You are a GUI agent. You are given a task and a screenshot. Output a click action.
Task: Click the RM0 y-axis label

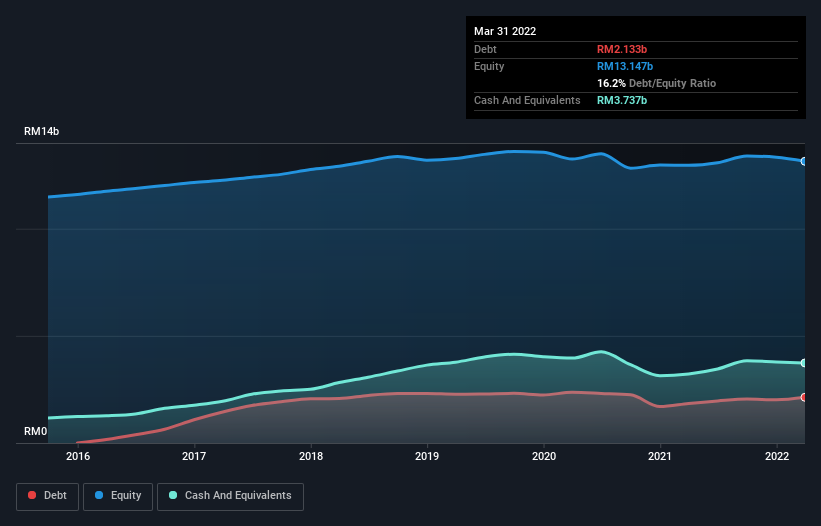35,431
